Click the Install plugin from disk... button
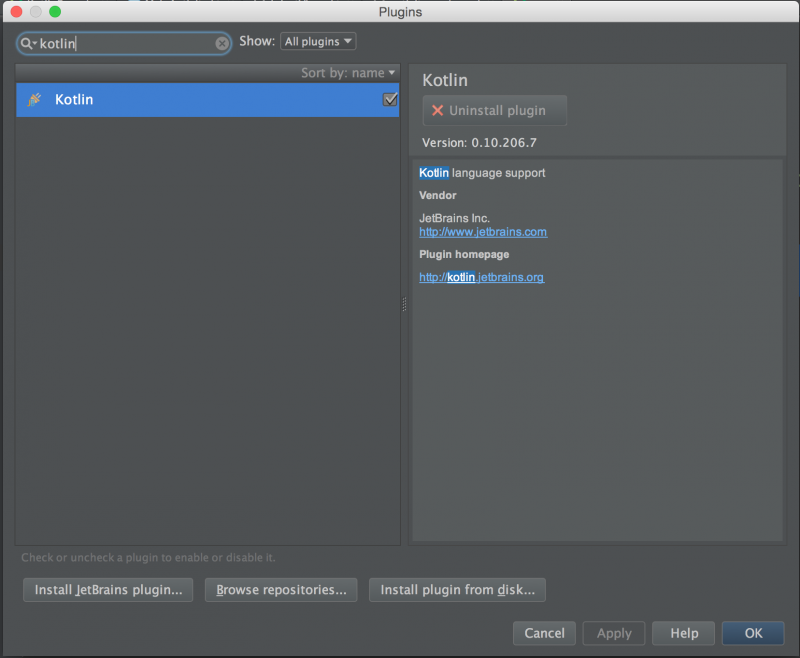This screenshot has height=658, width=800. click(x=457, y=590)
